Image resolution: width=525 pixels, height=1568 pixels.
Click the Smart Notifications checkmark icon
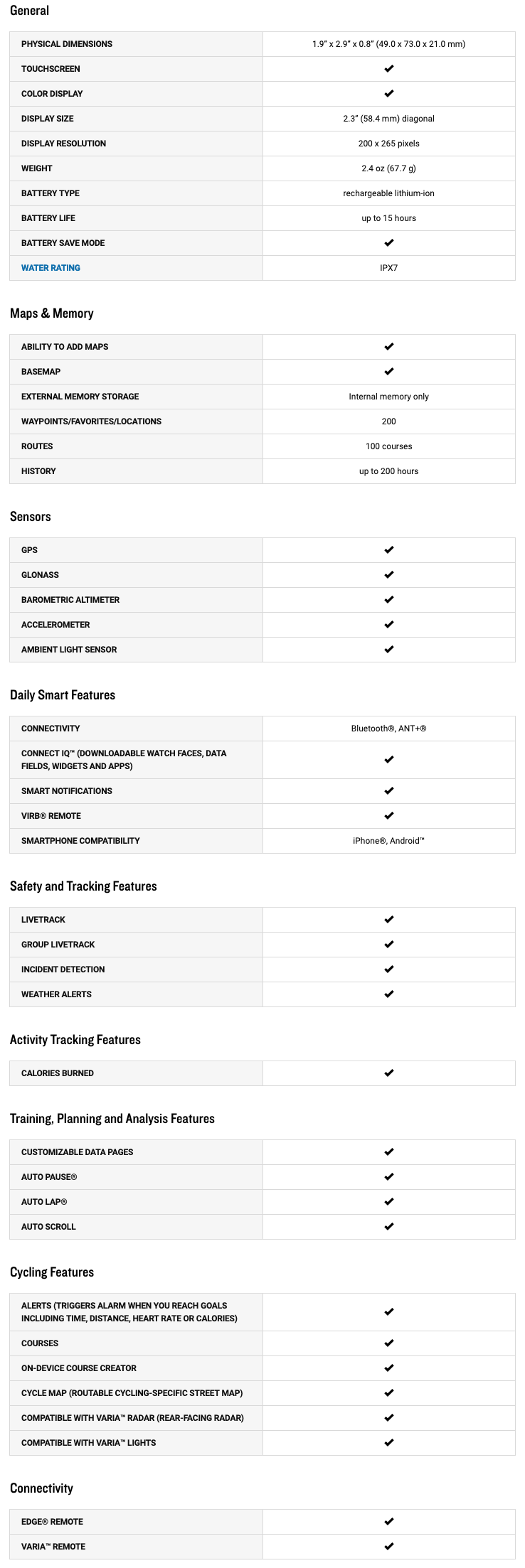388,791
